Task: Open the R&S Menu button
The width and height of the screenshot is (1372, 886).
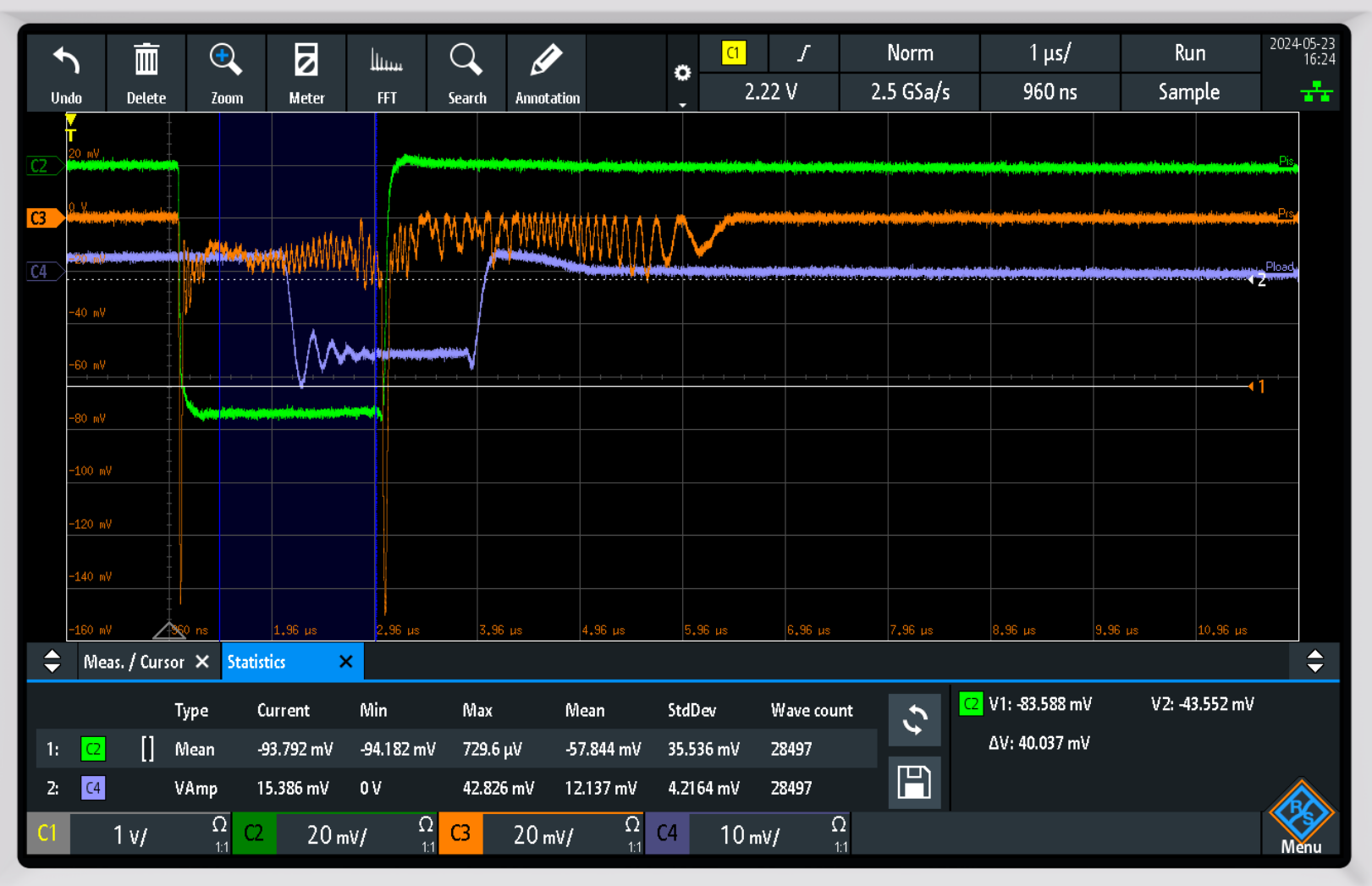Action: [1301, 818]
